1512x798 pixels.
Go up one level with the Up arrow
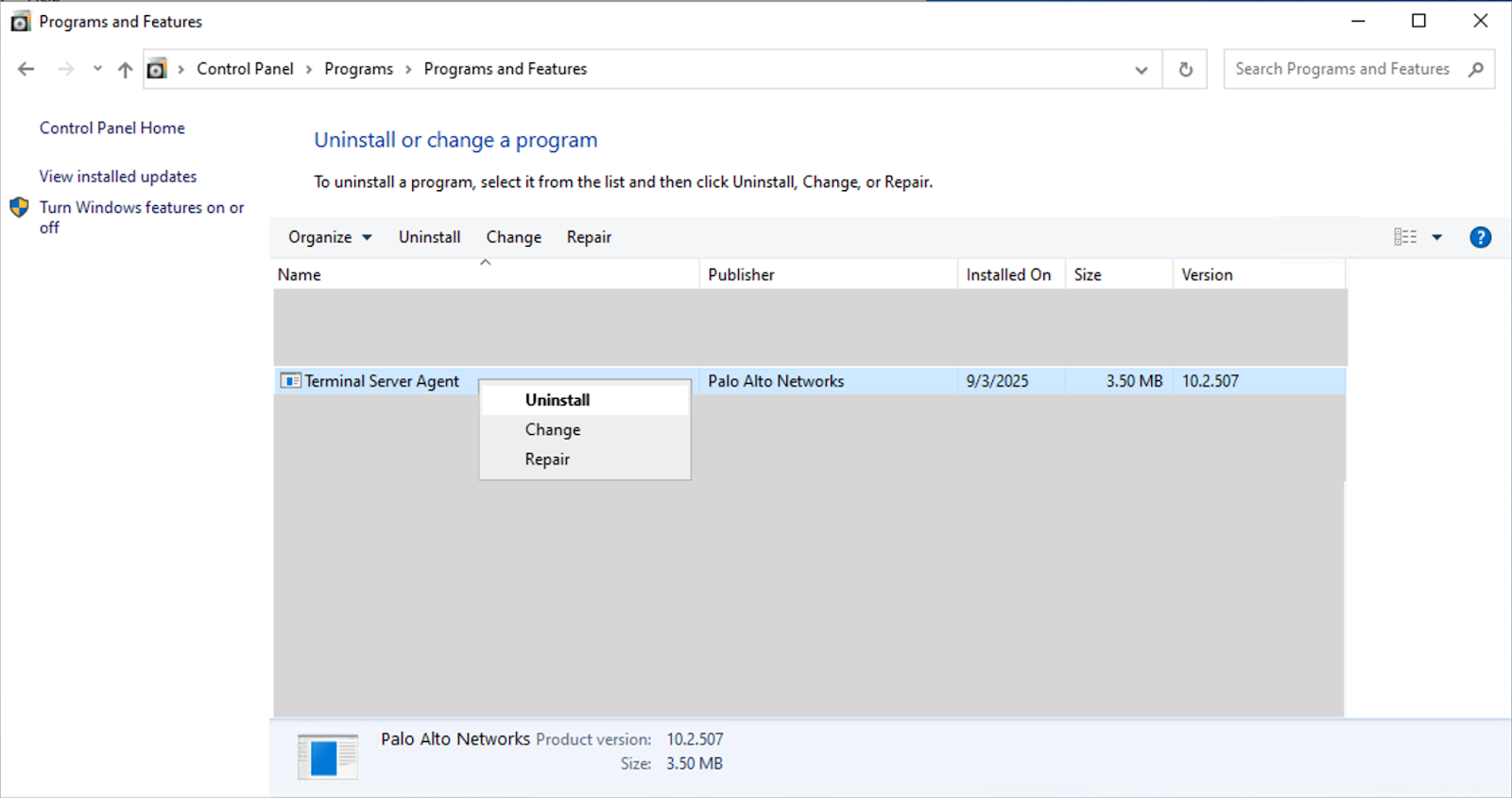tap(125, 69)
